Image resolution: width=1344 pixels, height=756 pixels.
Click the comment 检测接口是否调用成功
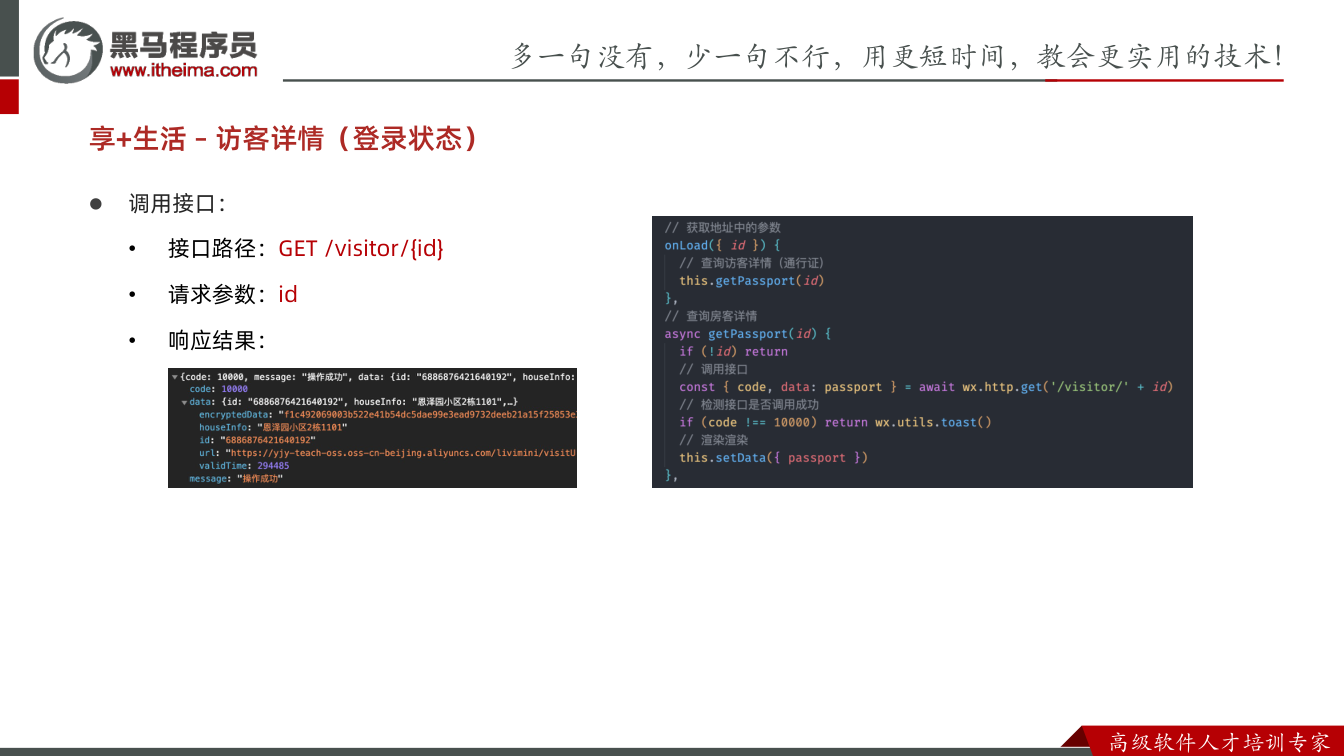tap(749, 405)
